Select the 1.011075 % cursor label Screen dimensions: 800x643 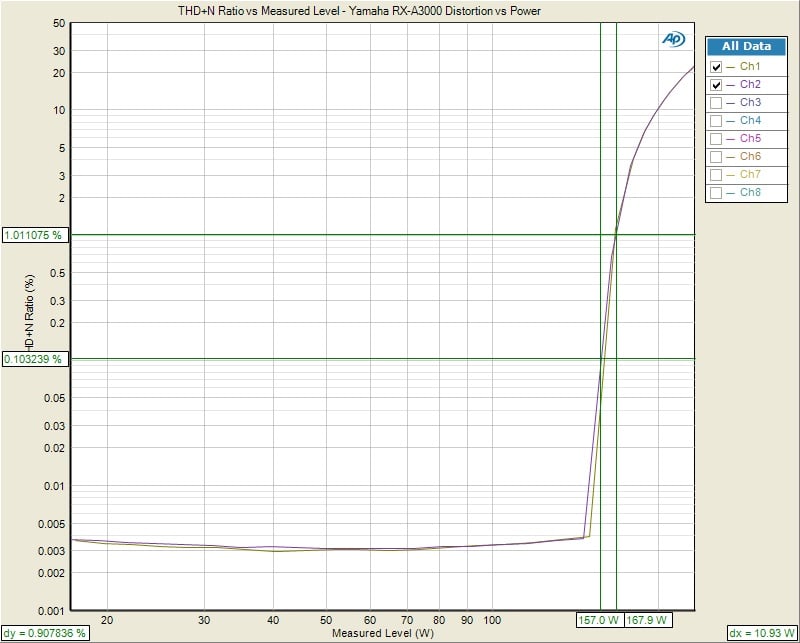34,235
